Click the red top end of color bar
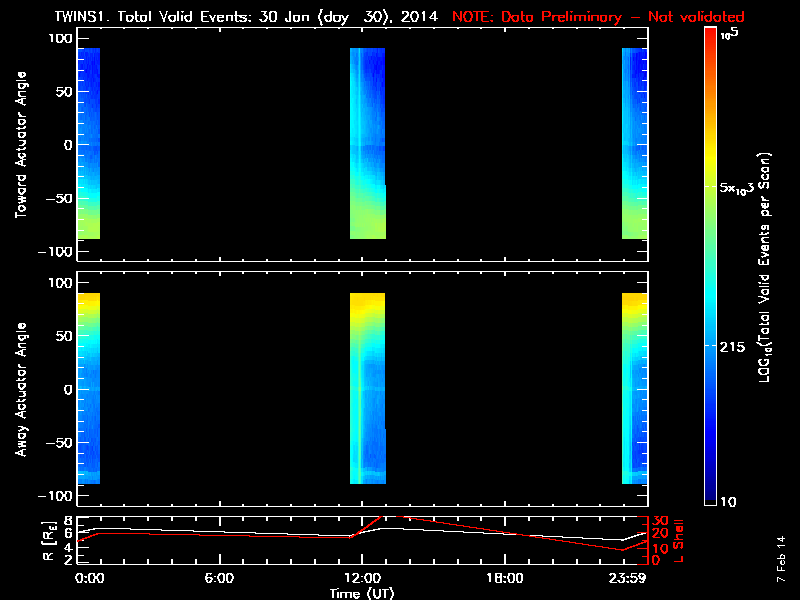The width and height of the screenshot is (800, 600). (709, 33)
